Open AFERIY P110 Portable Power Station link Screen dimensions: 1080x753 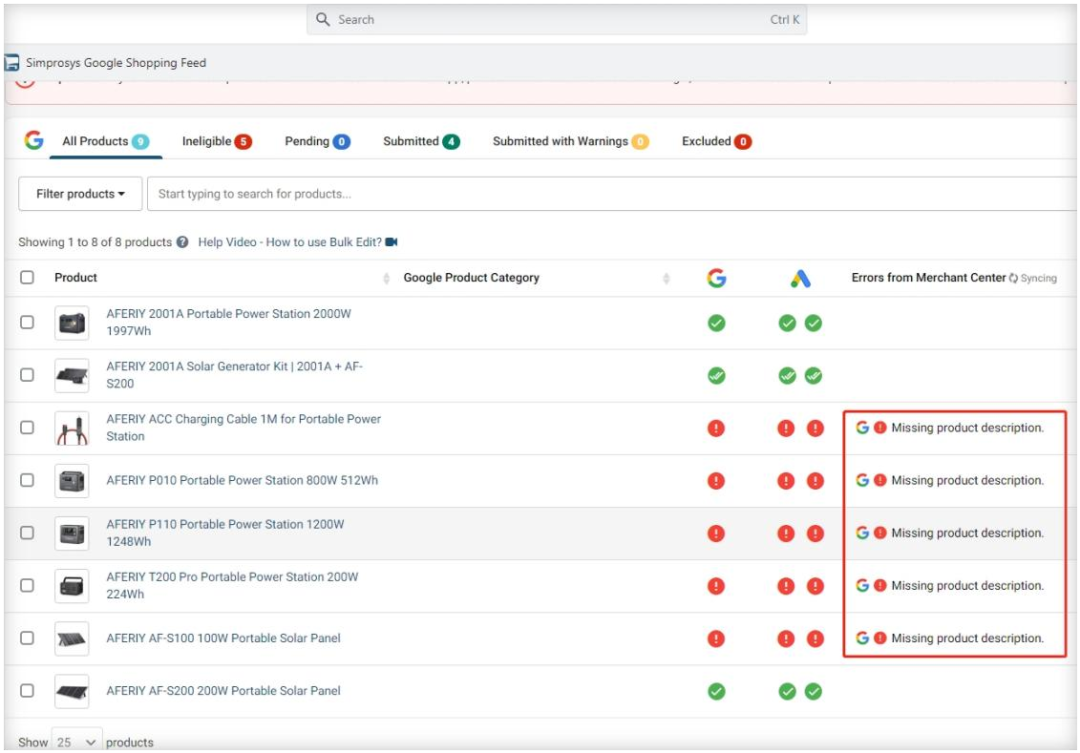tap(225, 533)
